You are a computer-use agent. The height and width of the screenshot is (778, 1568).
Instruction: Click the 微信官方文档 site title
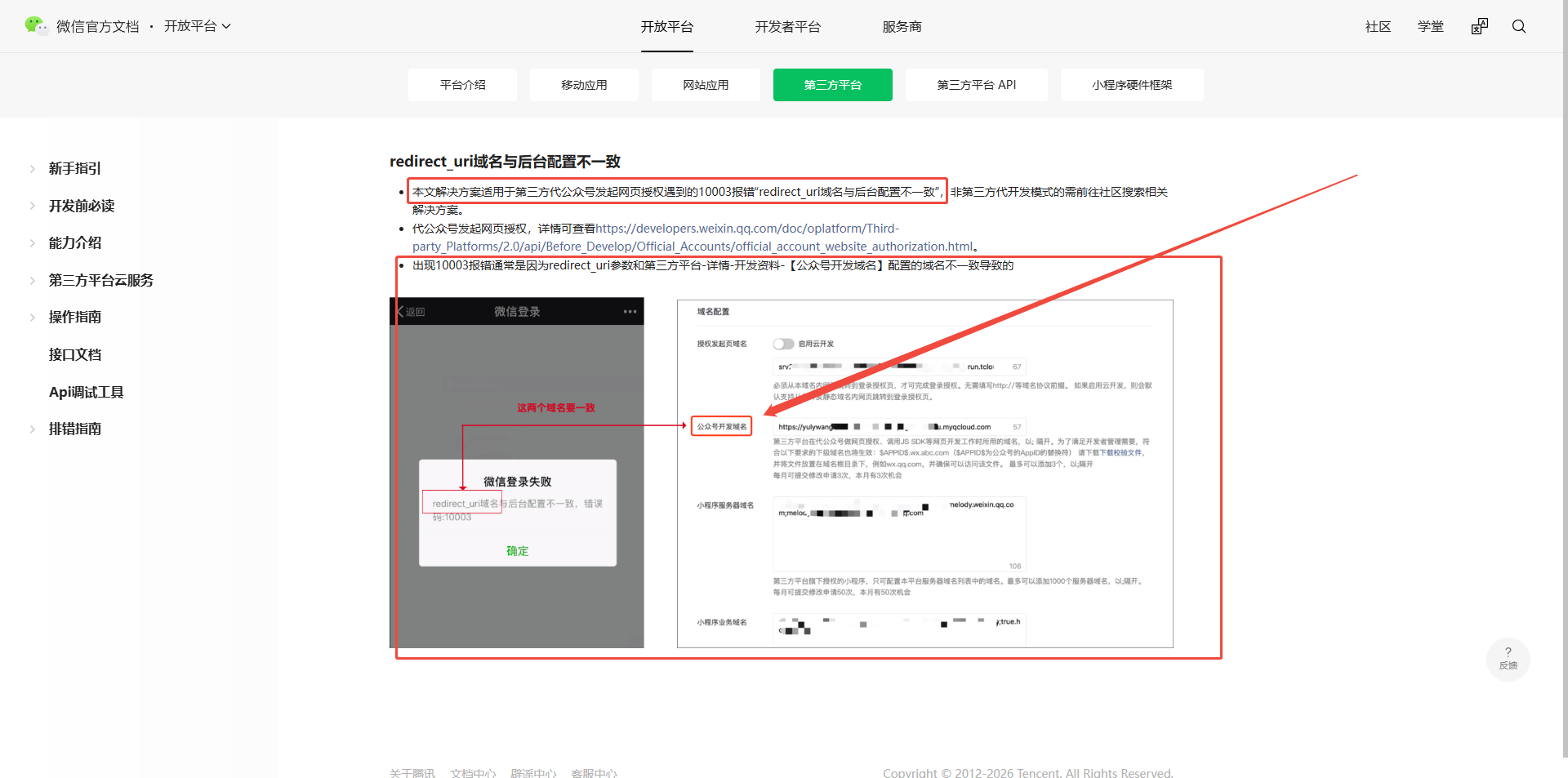point(98,26)
